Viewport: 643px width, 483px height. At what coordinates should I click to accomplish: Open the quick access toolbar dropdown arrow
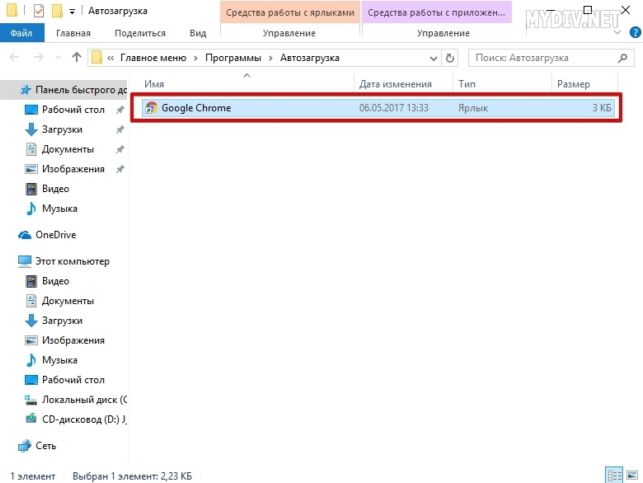pos(72,11)
